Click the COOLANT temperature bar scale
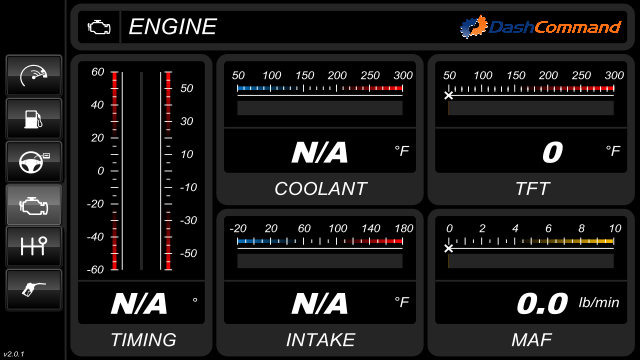Screen dimensions: 640x360 point(320,94)
